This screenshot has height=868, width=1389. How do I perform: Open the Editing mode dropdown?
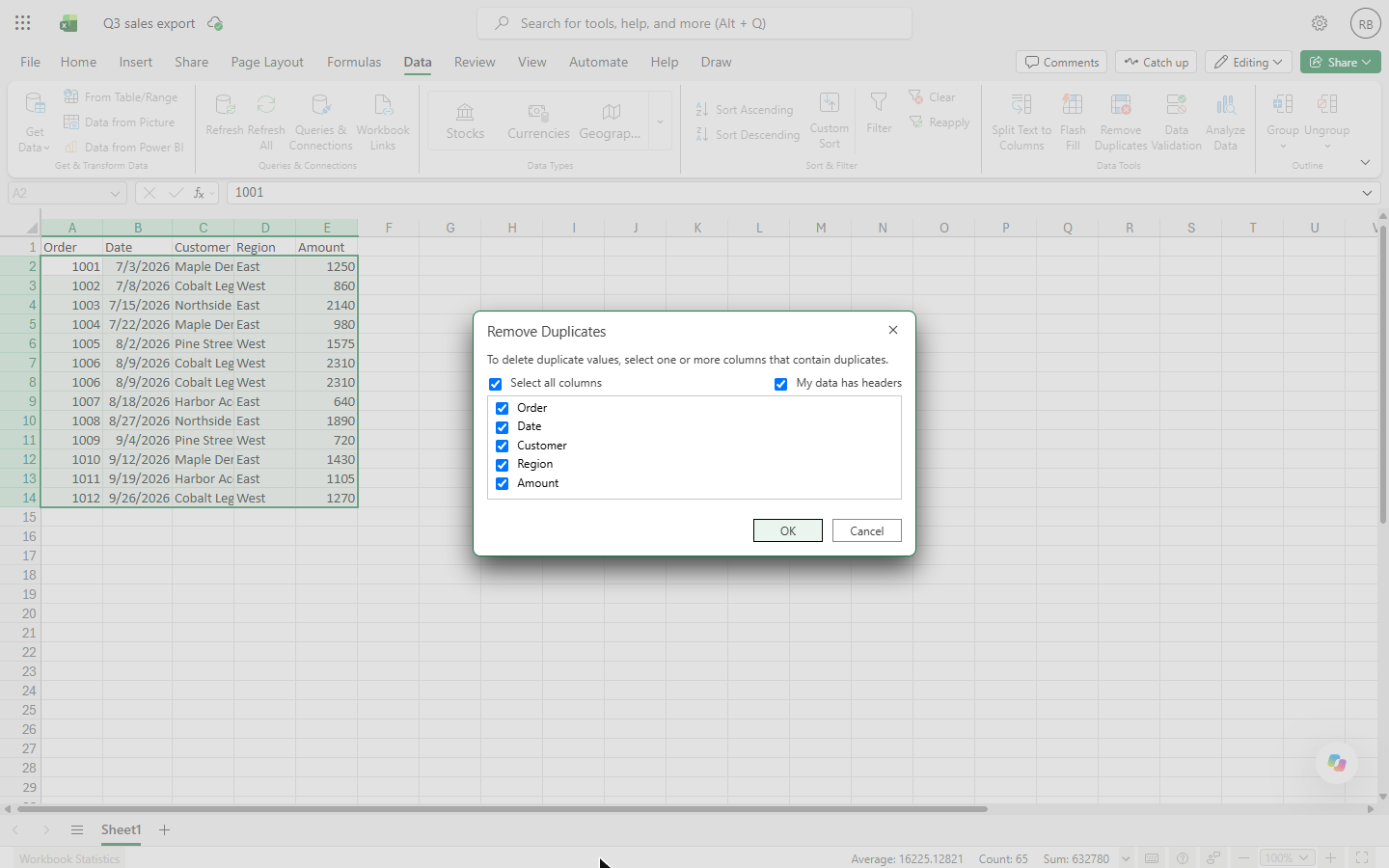click(1248, 62)
